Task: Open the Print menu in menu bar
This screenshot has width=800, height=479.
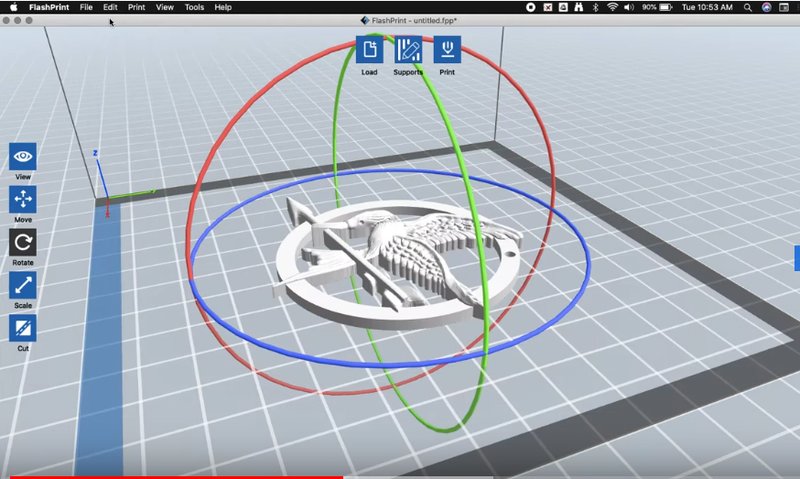Action: tap(136, 7)
